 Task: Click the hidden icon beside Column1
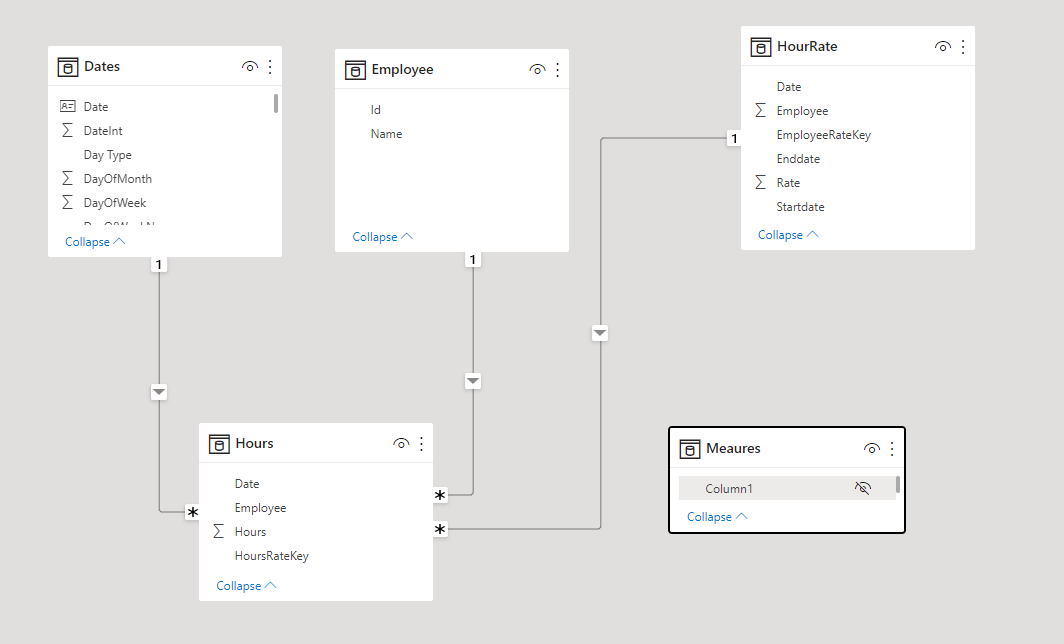pos(864,488)
